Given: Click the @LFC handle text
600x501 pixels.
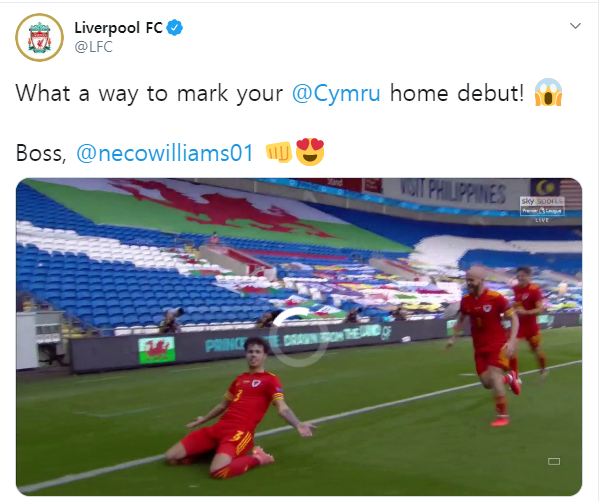Looking at the screenshot, I should (x=93, y=47).
